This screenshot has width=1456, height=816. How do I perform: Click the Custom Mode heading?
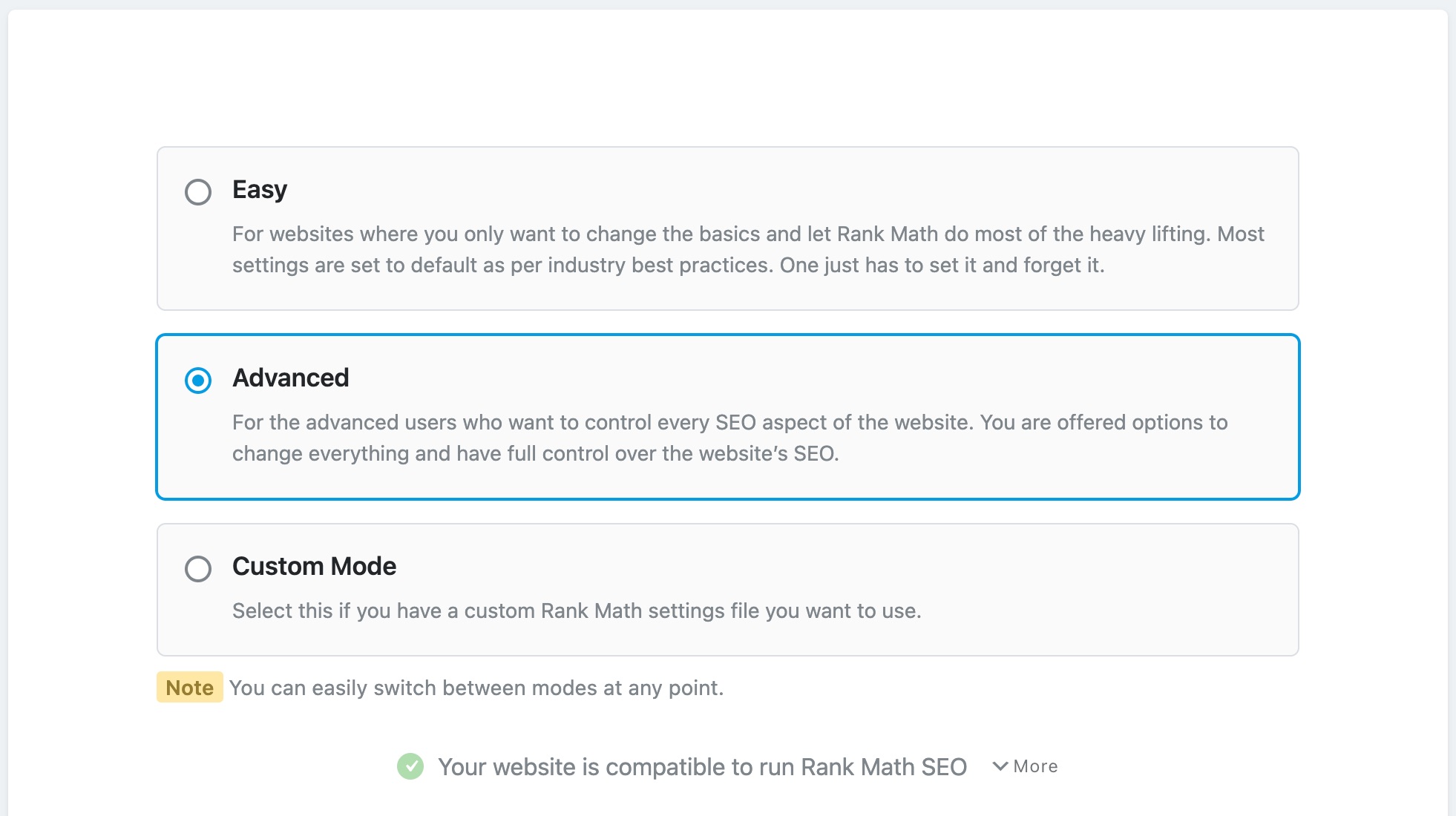point(314,567)
